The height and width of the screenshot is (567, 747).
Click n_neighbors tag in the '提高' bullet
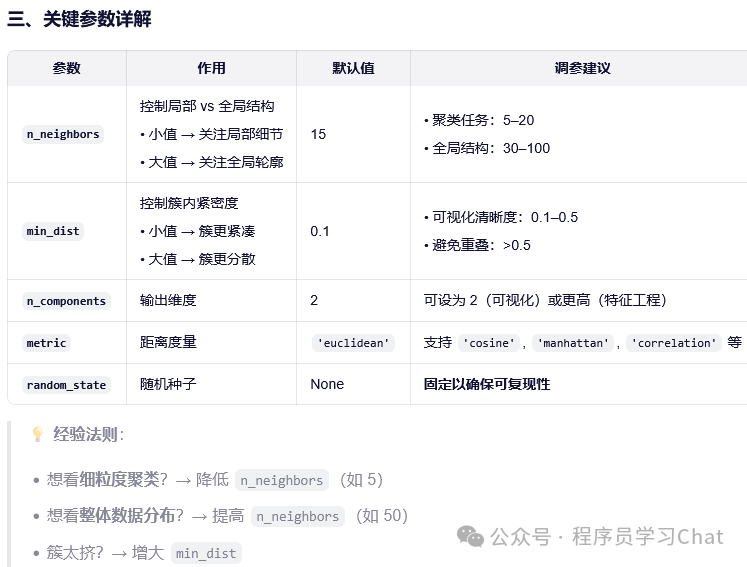point(298,516)
